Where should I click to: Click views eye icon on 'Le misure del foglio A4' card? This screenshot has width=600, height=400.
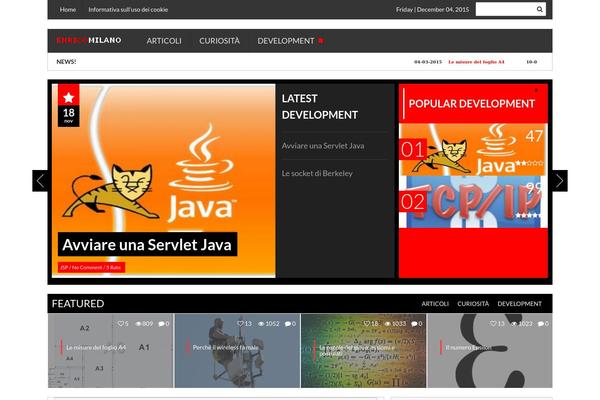[x=139, y=324]
